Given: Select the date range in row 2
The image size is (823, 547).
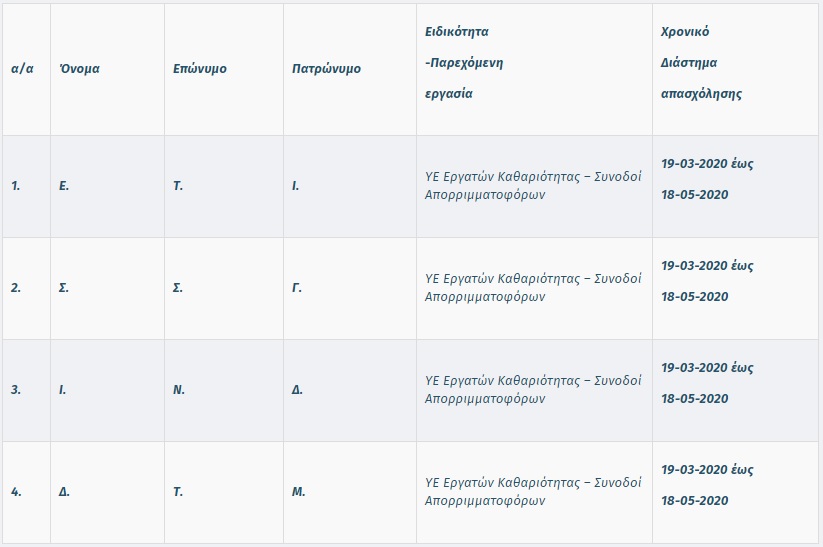Looking at the screenshot, I should point(706,281).
